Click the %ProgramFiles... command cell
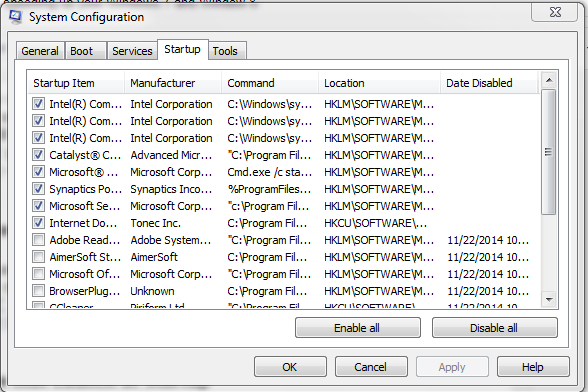Screen dimensions: 588x392 point(270,189)
